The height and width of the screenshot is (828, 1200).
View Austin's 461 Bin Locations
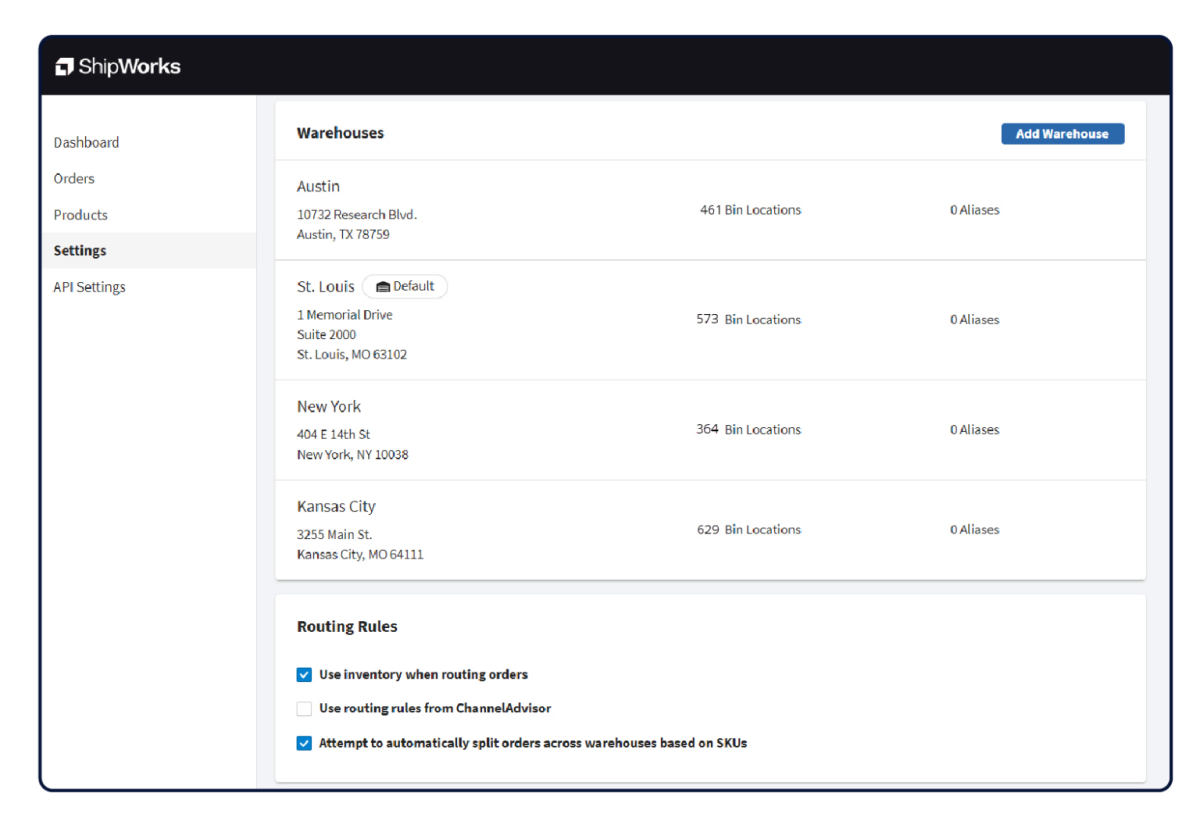(750, 210)
